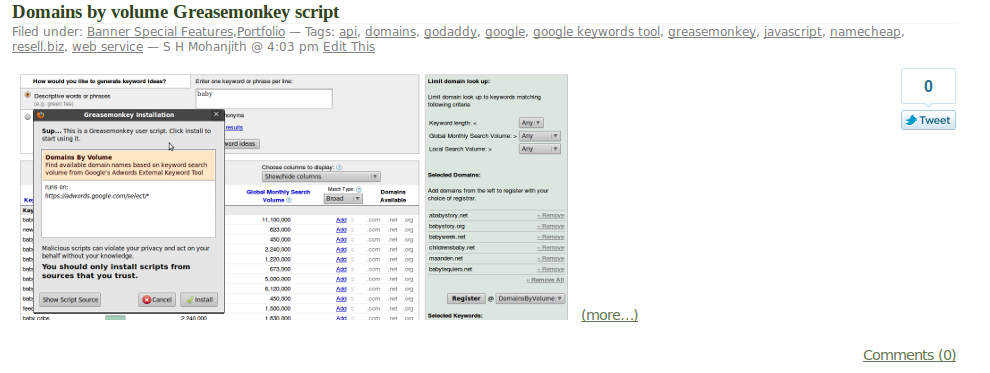Remove babytequiers.net from selected domains
The height and width of the screenshot is (373, 990).
(x=551, y=269)
